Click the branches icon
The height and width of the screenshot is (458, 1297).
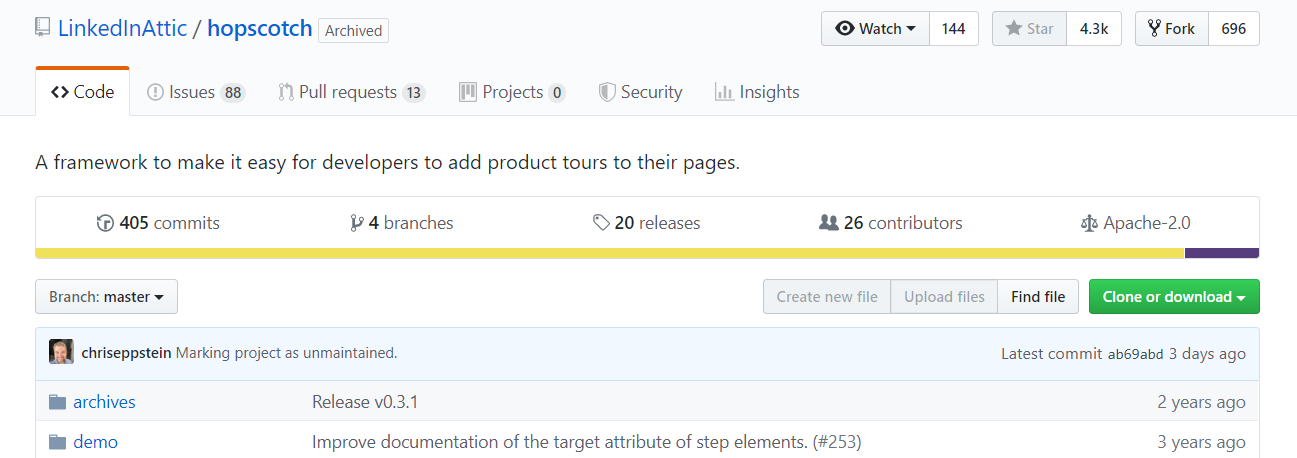point(356,223)
